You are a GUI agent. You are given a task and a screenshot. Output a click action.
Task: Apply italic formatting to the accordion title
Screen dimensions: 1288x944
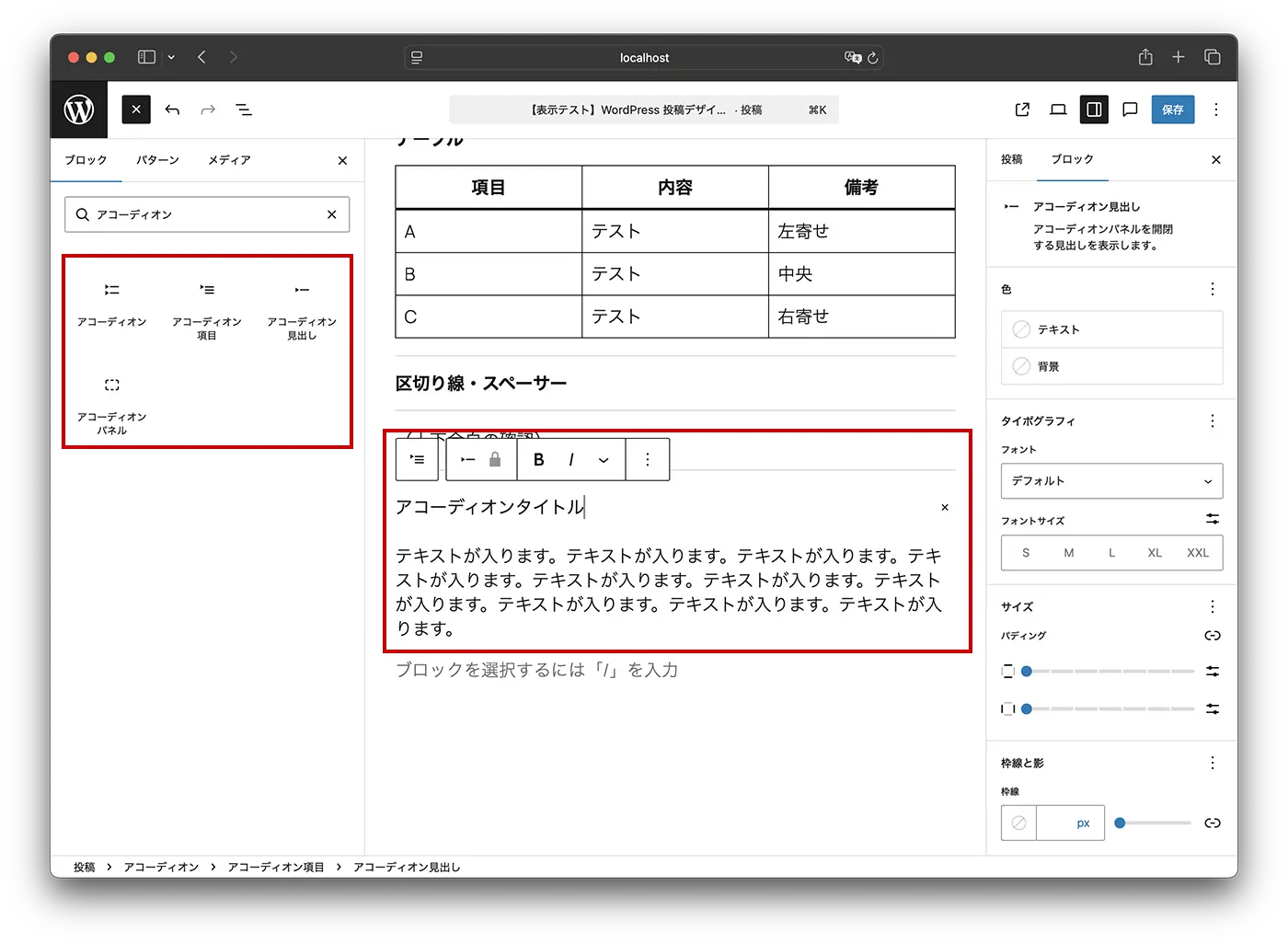[571, 459]
